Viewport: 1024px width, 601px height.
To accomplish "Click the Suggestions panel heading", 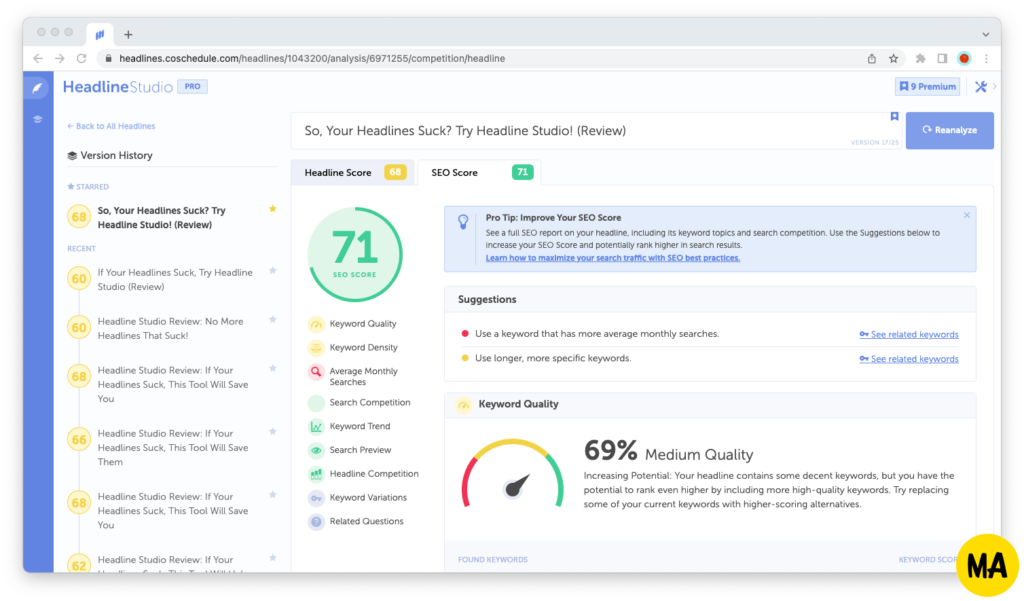I will point(487,299).
